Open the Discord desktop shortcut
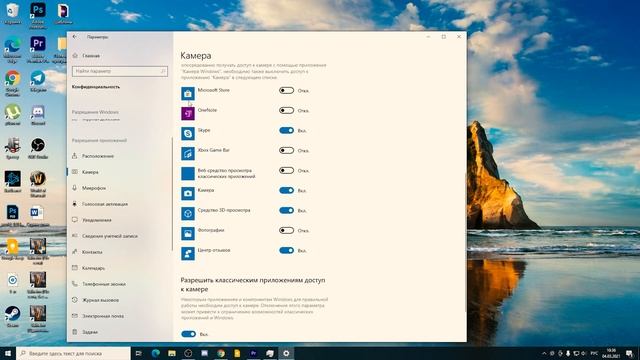The image size is (640, 360). (38, 114)
